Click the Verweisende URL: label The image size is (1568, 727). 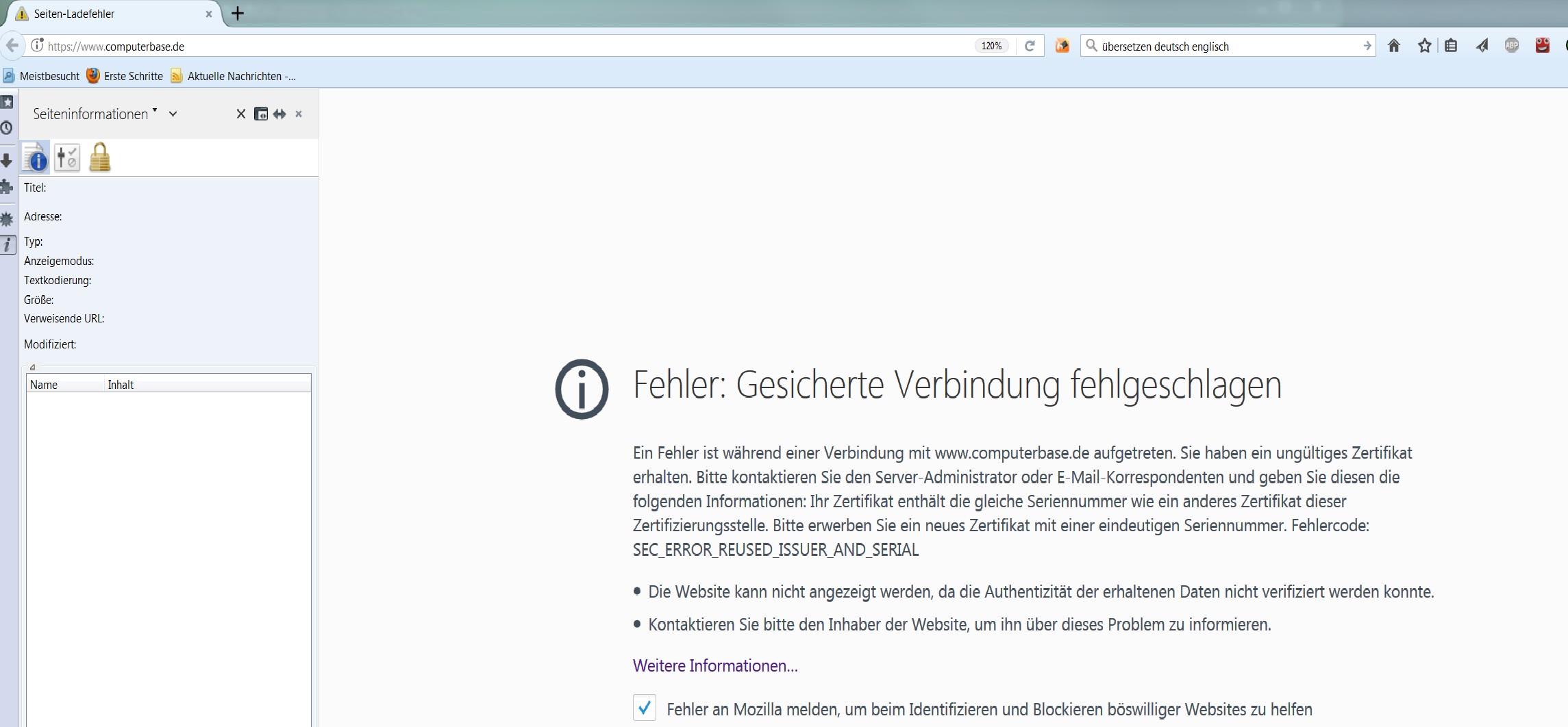point(64,318)
